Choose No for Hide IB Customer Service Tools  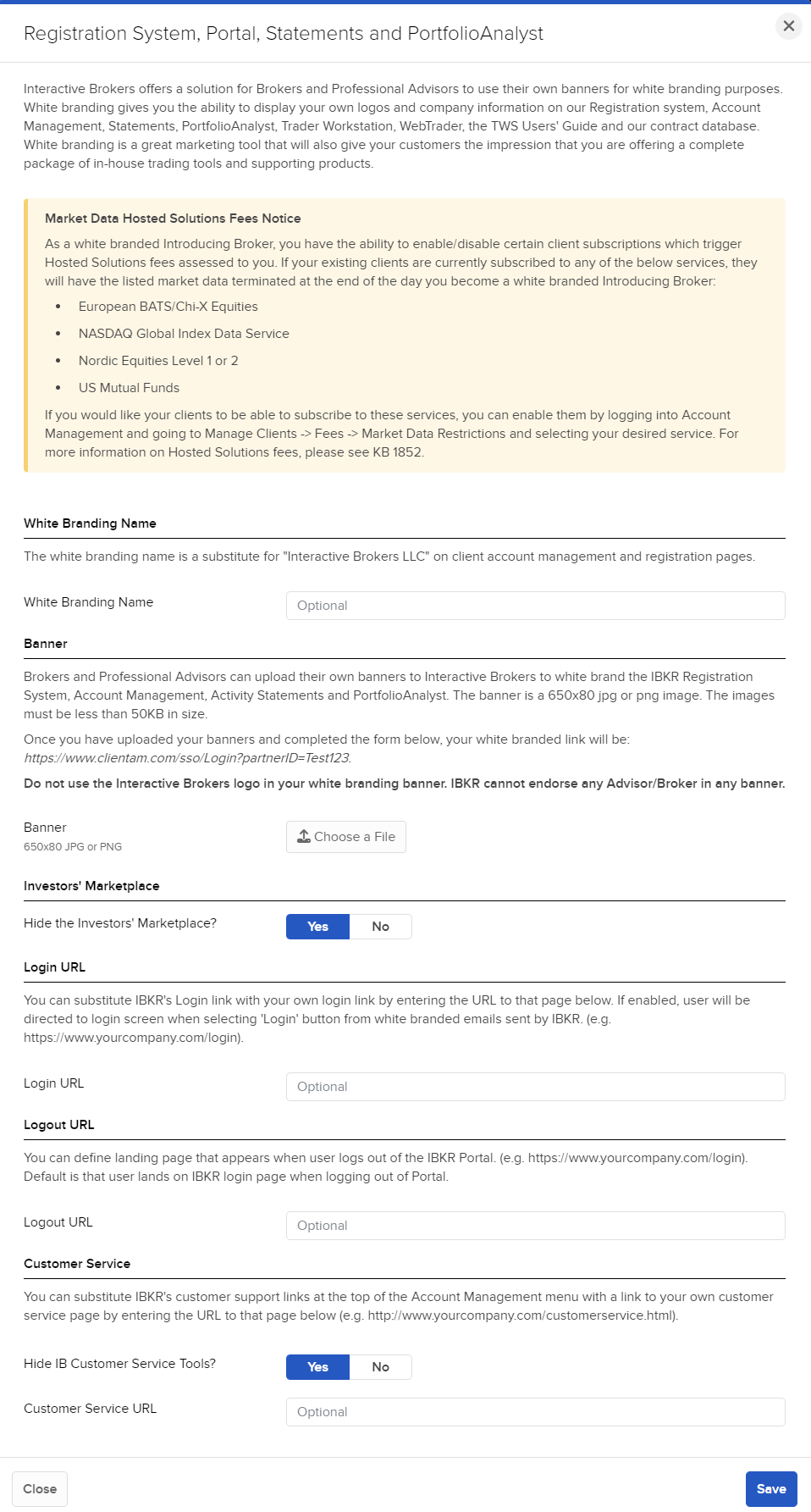point(380,1367)
